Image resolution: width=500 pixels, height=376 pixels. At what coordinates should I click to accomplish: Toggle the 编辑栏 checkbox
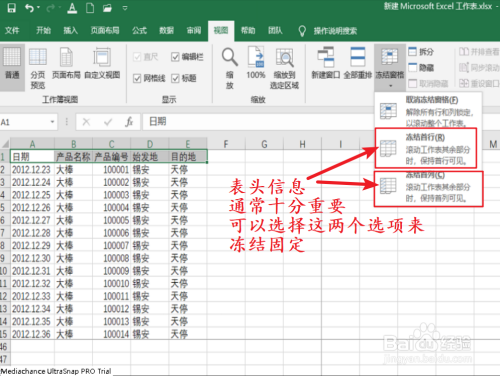[x=175, y=57]
